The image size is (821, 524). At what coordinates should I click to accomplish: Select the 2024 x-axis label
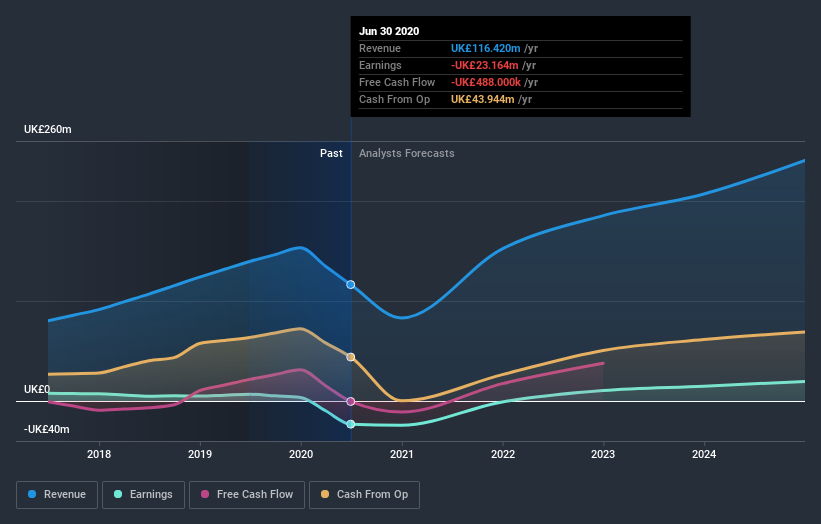click(x=704, y=454)
